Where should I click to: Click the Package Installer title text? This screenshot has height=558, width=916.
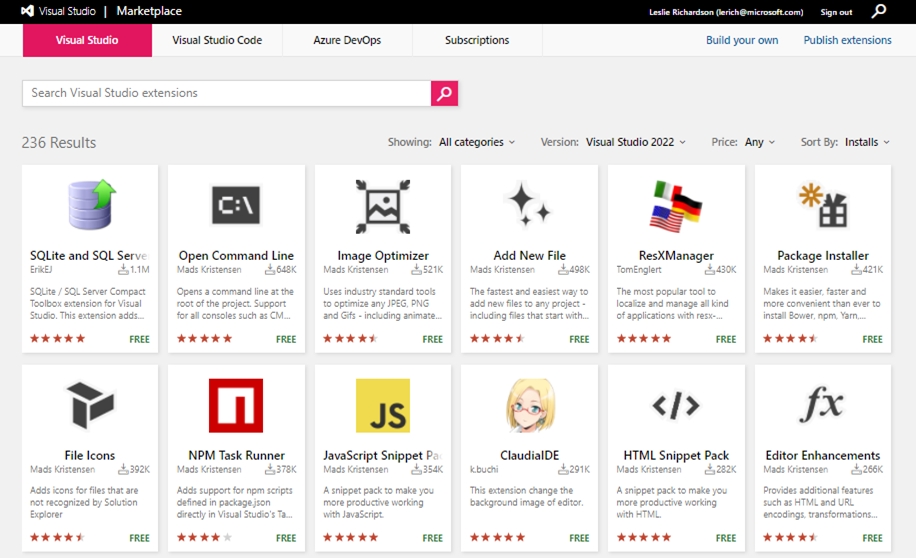[823, 255]
